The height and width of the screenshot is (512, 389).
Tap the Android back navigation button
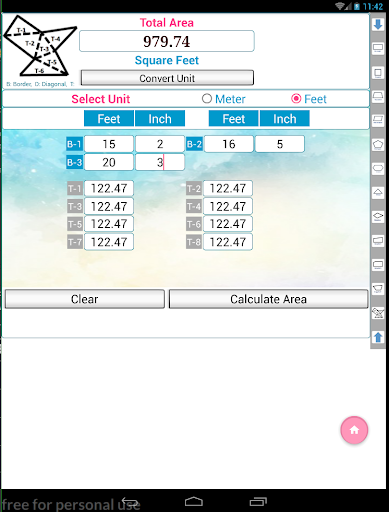click(130, 501)
